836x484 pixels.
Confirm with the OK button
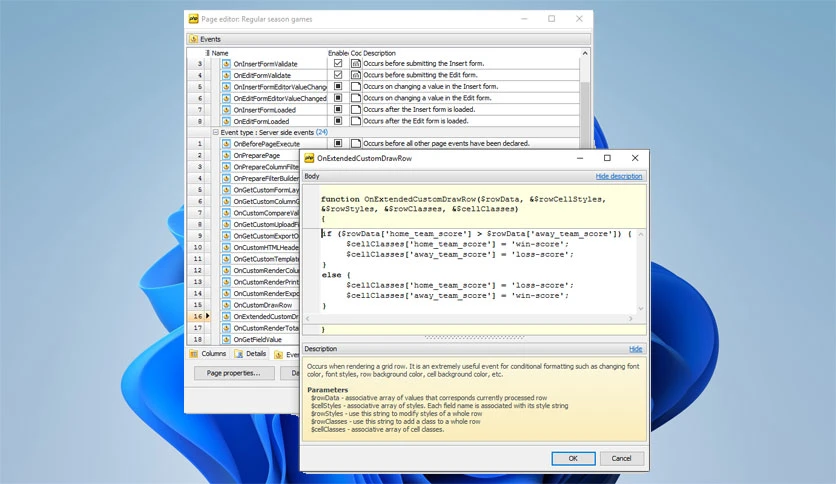pos(573,458)
